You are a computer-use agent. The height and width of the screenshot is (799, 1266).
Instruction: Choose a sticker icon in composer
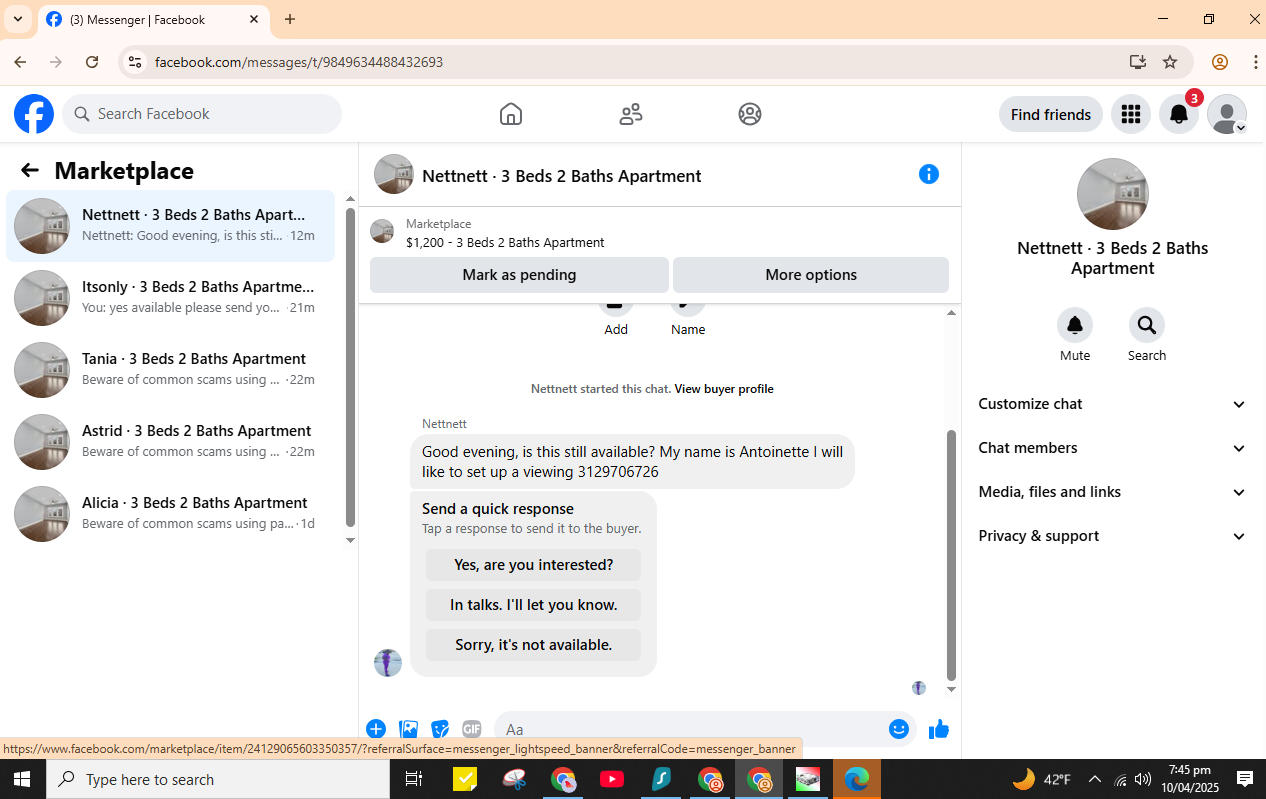[440, 729]
